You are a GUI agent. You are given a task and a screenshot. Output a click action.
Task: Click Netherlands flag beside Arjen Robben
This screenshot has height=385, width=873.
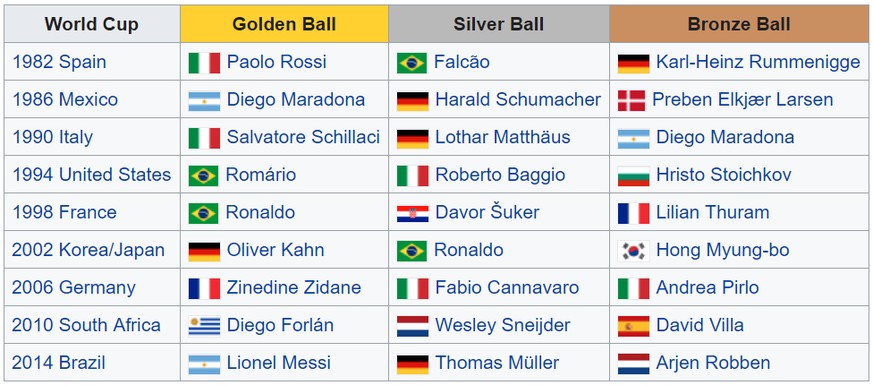click(634, 364)
